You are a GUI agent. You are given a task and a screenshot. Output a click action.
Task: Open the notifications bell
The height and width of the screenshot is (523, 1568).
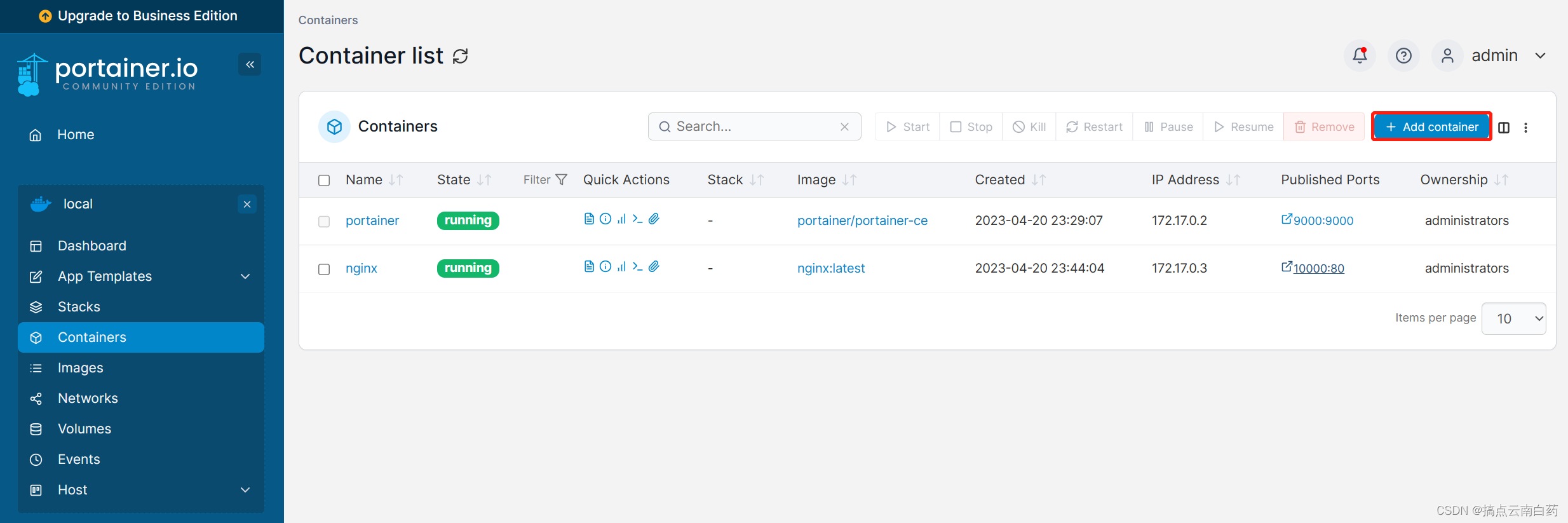click(1360, 56)
